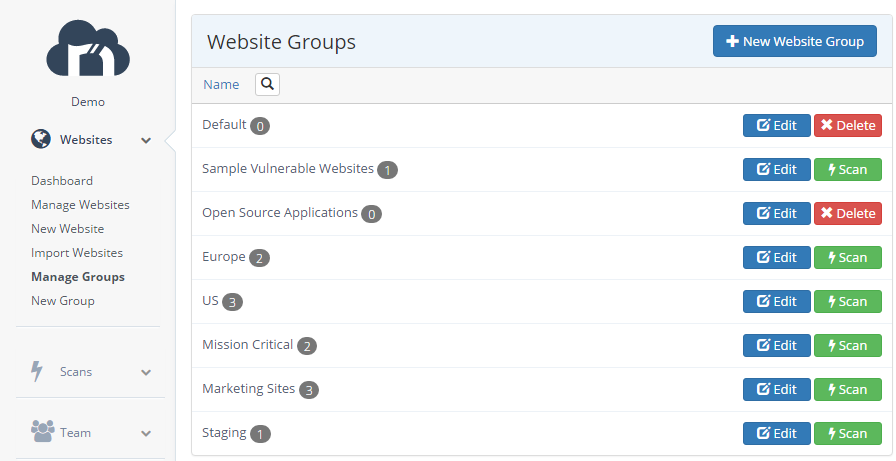Open Manage Websites in sidebar
896x461 pixels.
[x=81, y=205]
